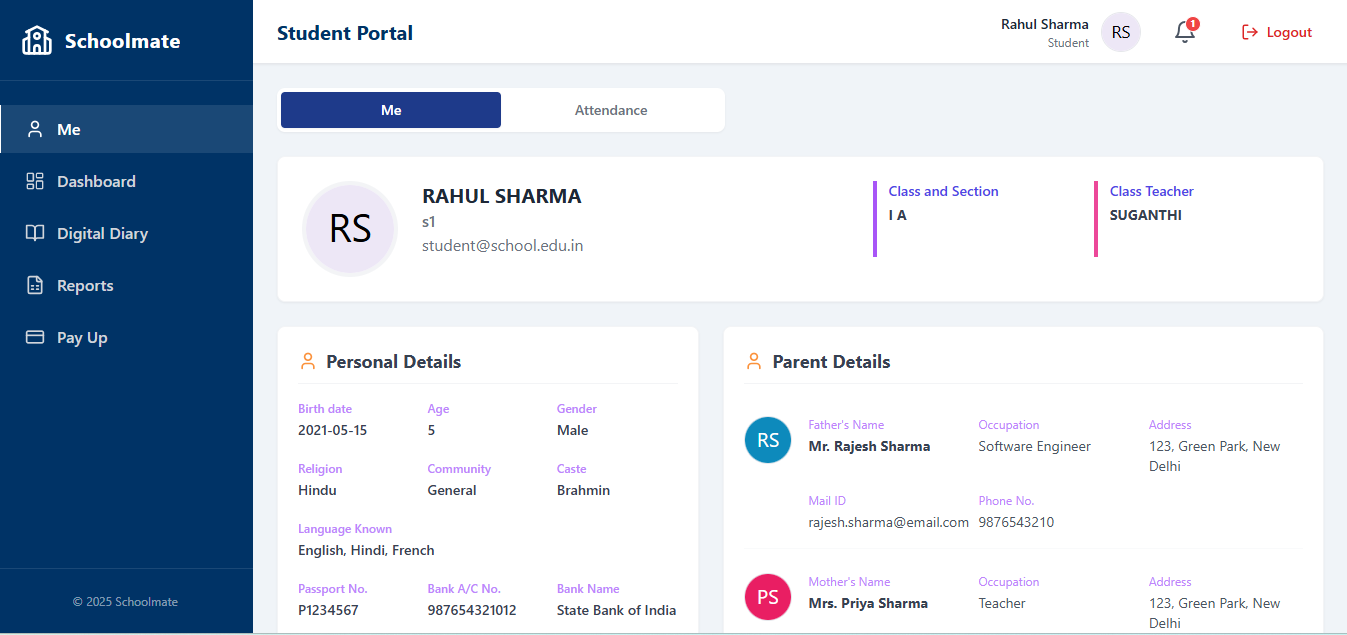Click the teacher name SUGANTHI
Screen dimensions: 1347x635
point(1146,215)
